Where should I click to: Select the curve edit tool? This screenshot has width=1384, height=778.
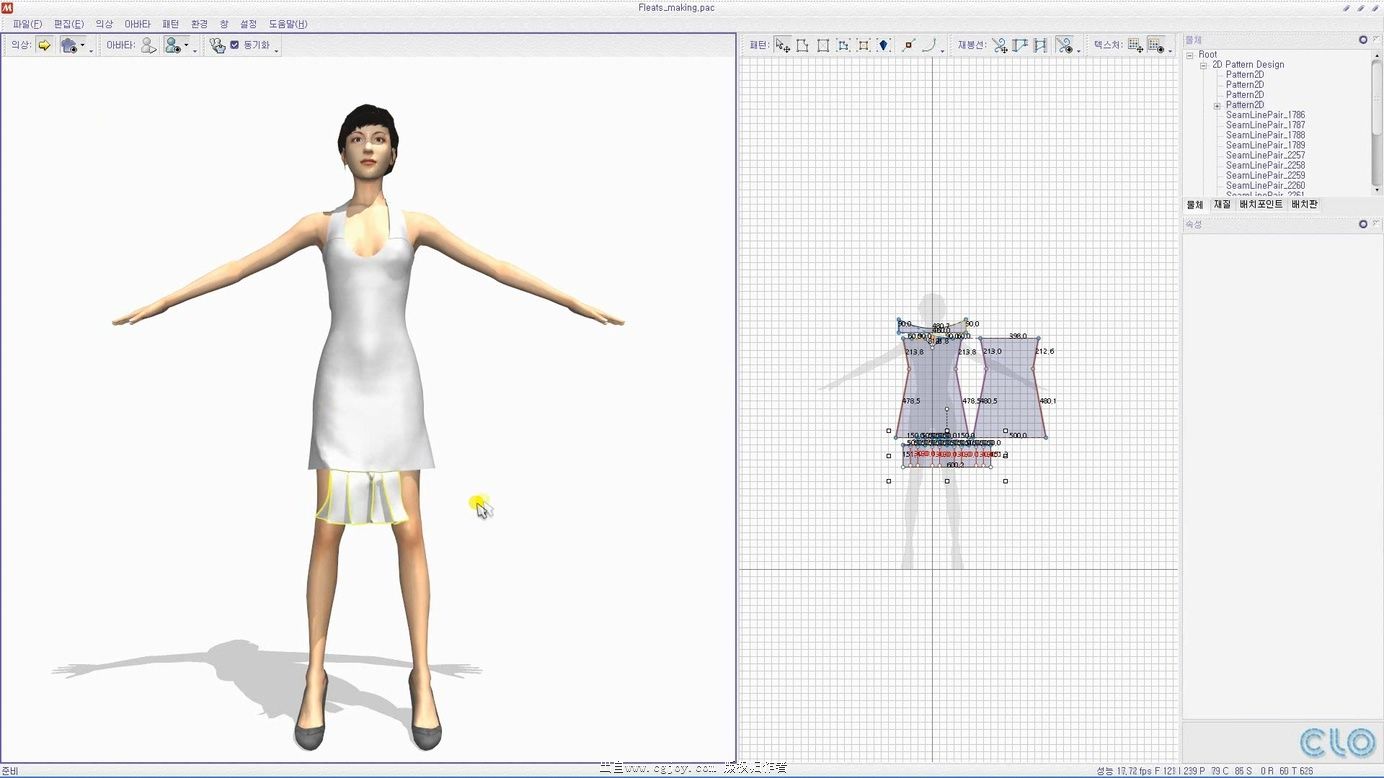pos(929,45)
